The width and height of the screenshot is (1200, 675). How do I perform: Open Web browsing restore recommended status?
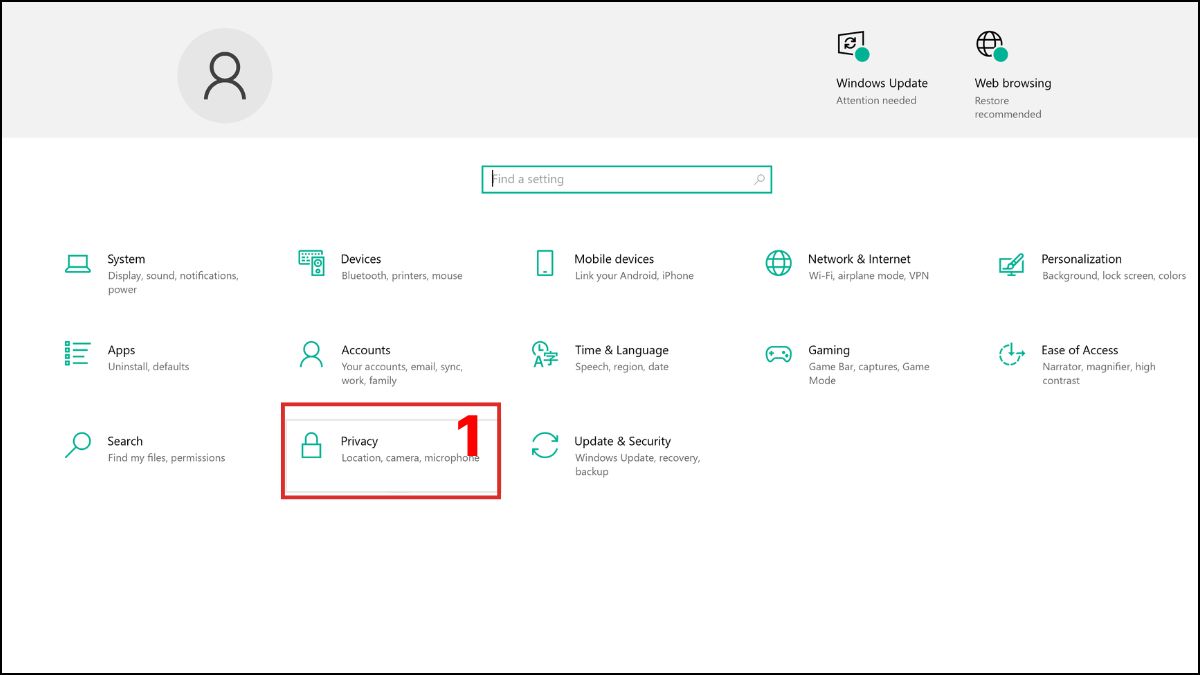pyautogui.click(x=1012, y=84)
